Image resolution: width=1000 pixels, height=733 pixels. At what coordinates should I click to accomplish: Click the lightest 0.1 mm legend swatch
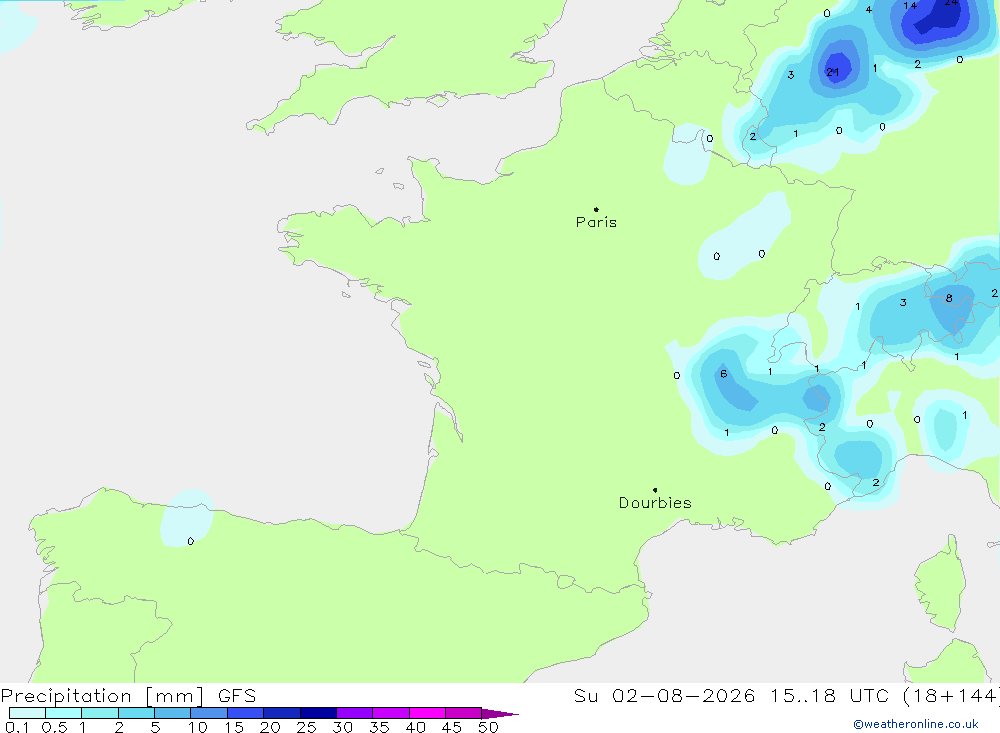coord(27,713)
